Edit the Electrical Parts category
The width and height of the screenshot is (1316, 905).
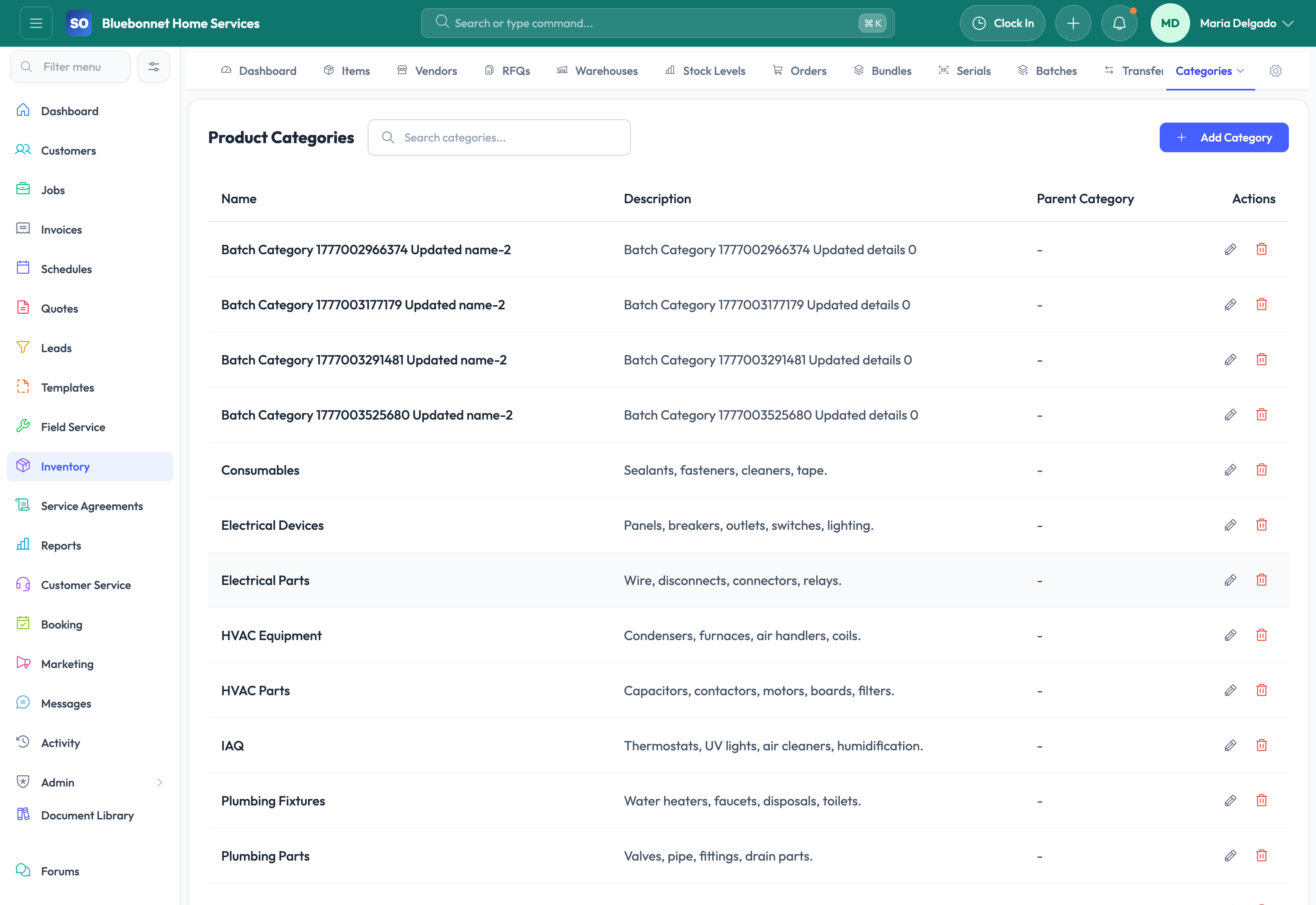point(1230,580)
